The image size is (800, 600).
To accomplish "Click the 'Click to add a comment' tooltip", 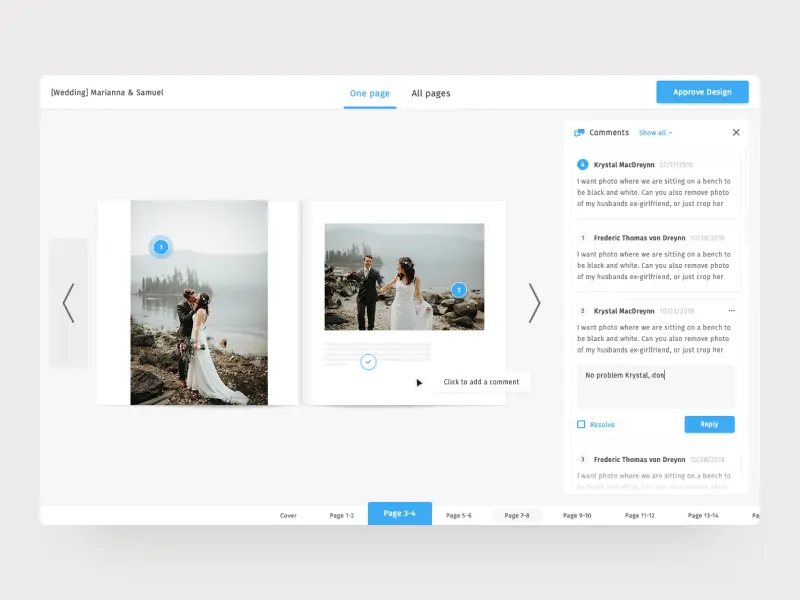I will pyautogui.click(x=481, y=382).
